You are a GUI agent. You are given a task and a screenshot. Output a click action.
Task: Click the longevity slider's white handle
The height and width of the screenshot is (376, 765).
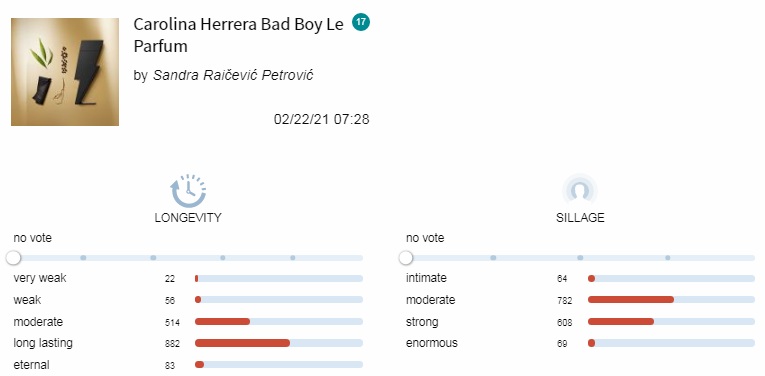click(14, 257)
